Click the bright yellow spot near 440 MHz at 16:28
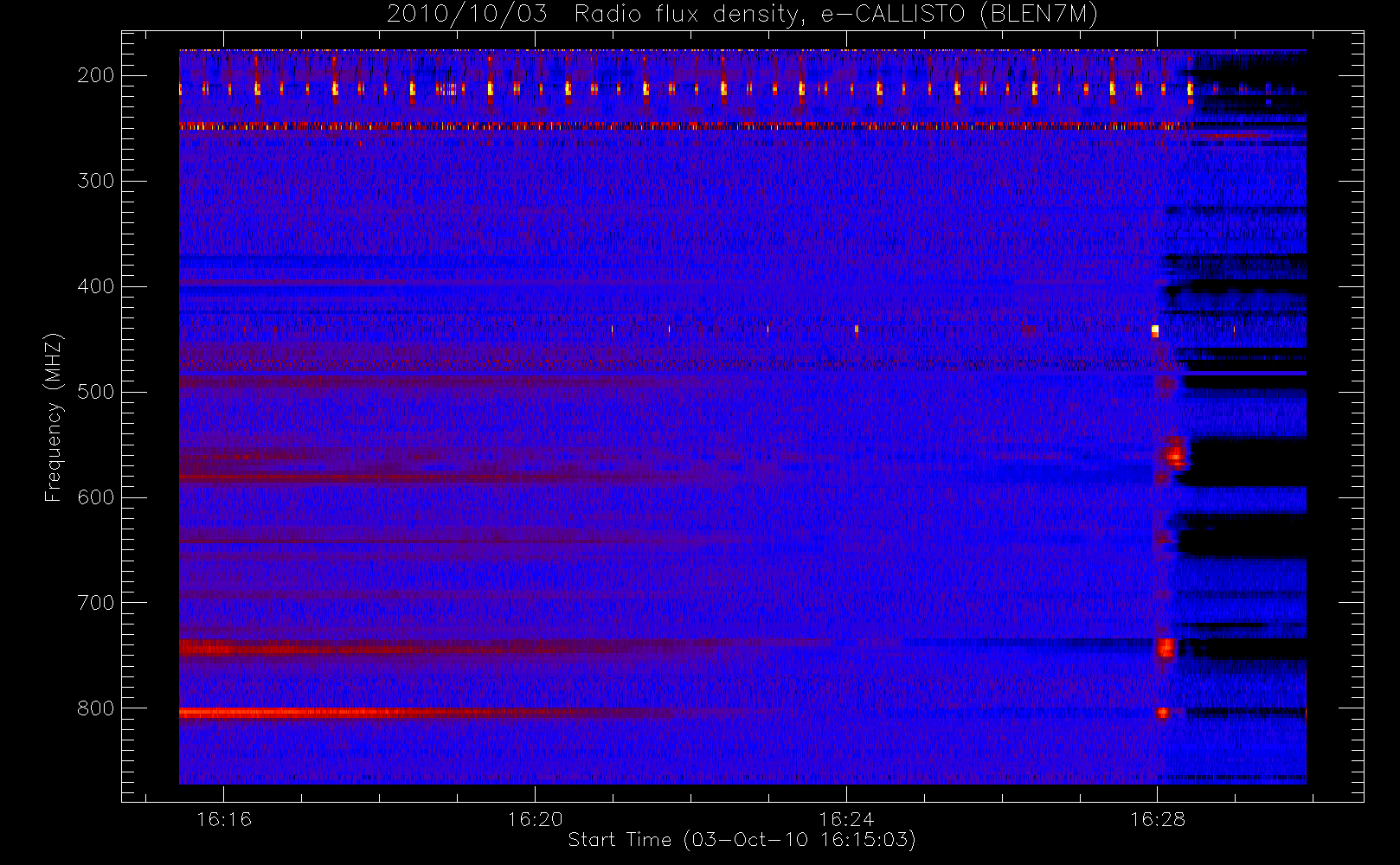 (x=1155, y=330)
